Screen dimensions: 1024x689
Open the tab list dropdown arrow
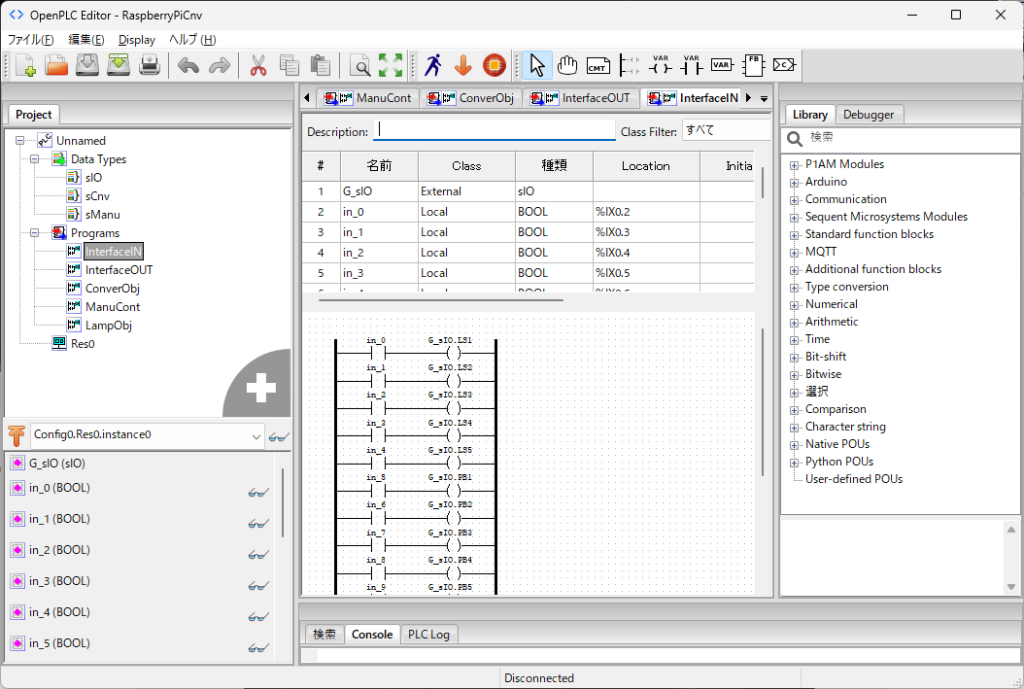[x=763, y=99]
